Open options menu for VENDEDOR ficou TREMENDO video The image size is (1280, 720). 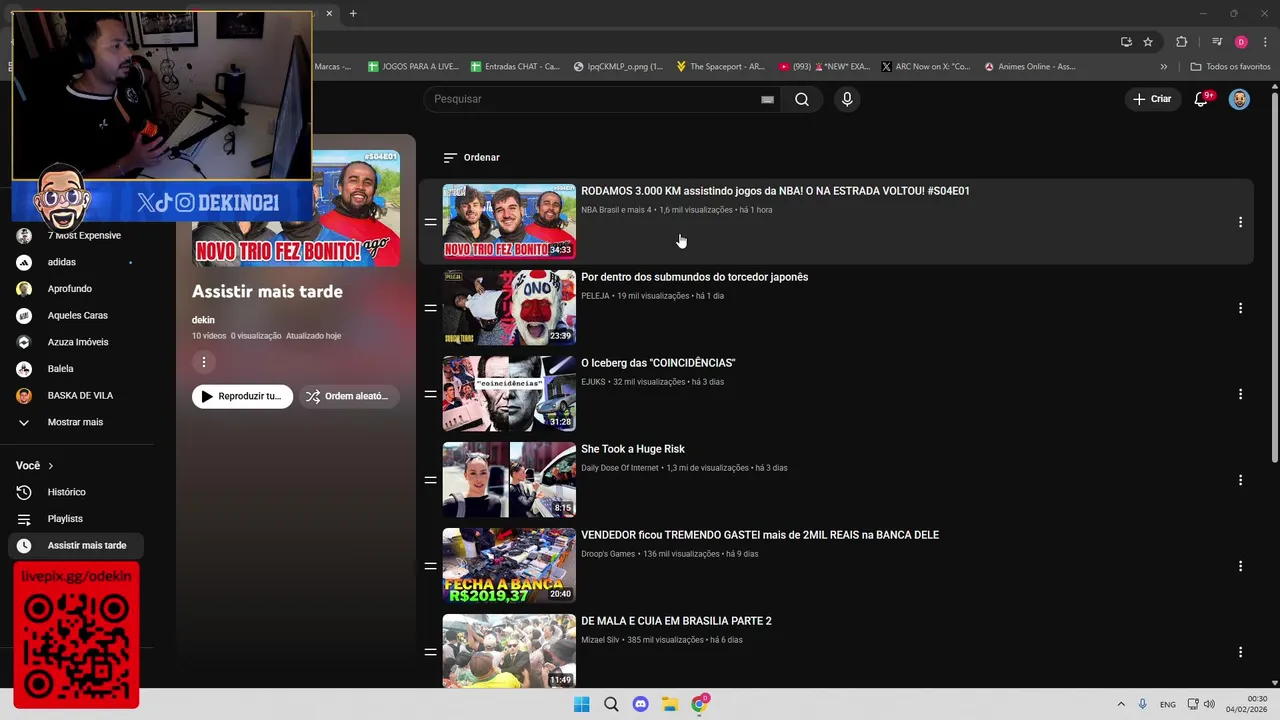[1240, 566]
